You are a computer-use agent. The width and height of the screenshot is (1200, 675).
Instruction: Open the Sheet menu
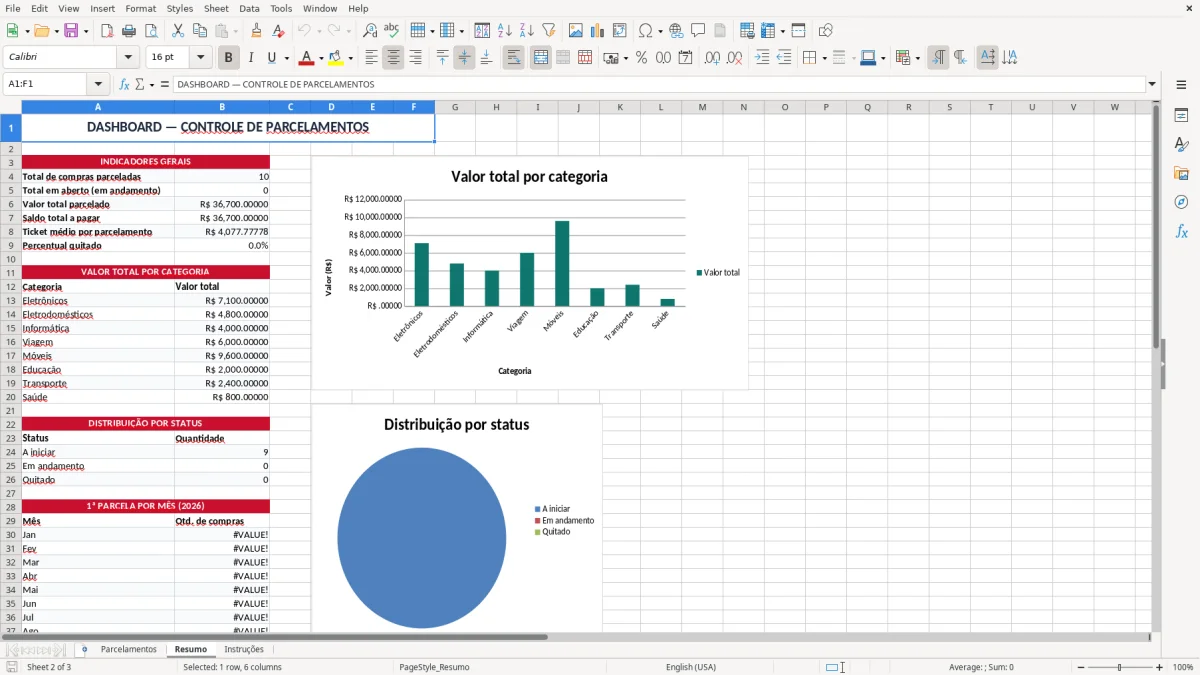pyautogui.click(x=216, y=8)
